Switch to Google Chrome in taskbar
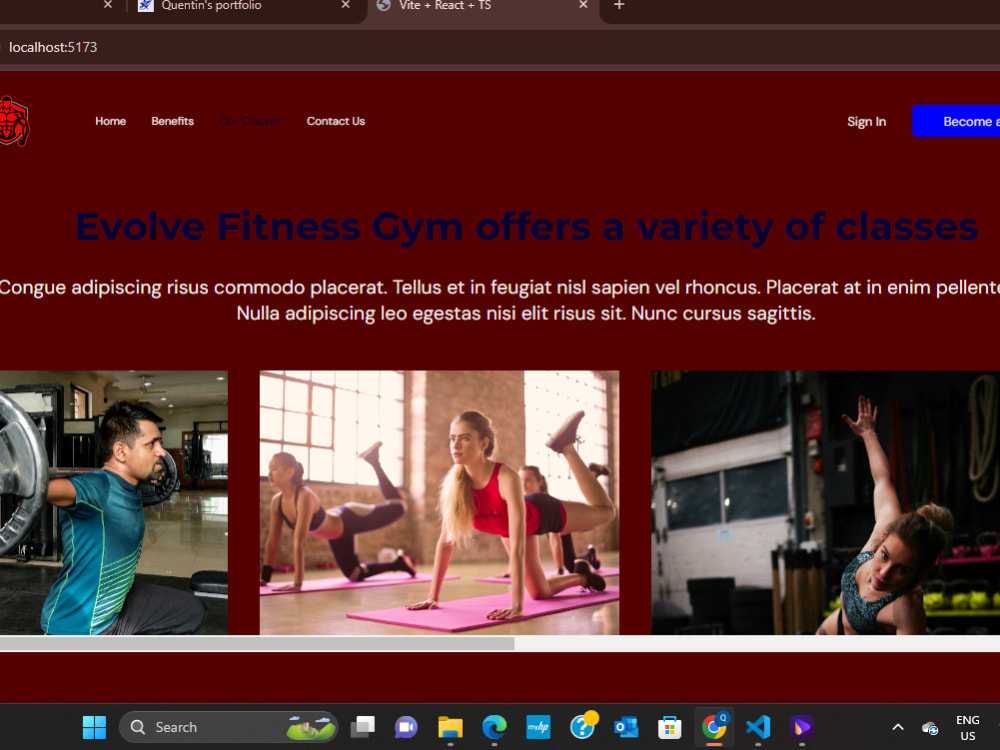The width and height of the screenshot is (1000, 750). click(x=714, y=727)
